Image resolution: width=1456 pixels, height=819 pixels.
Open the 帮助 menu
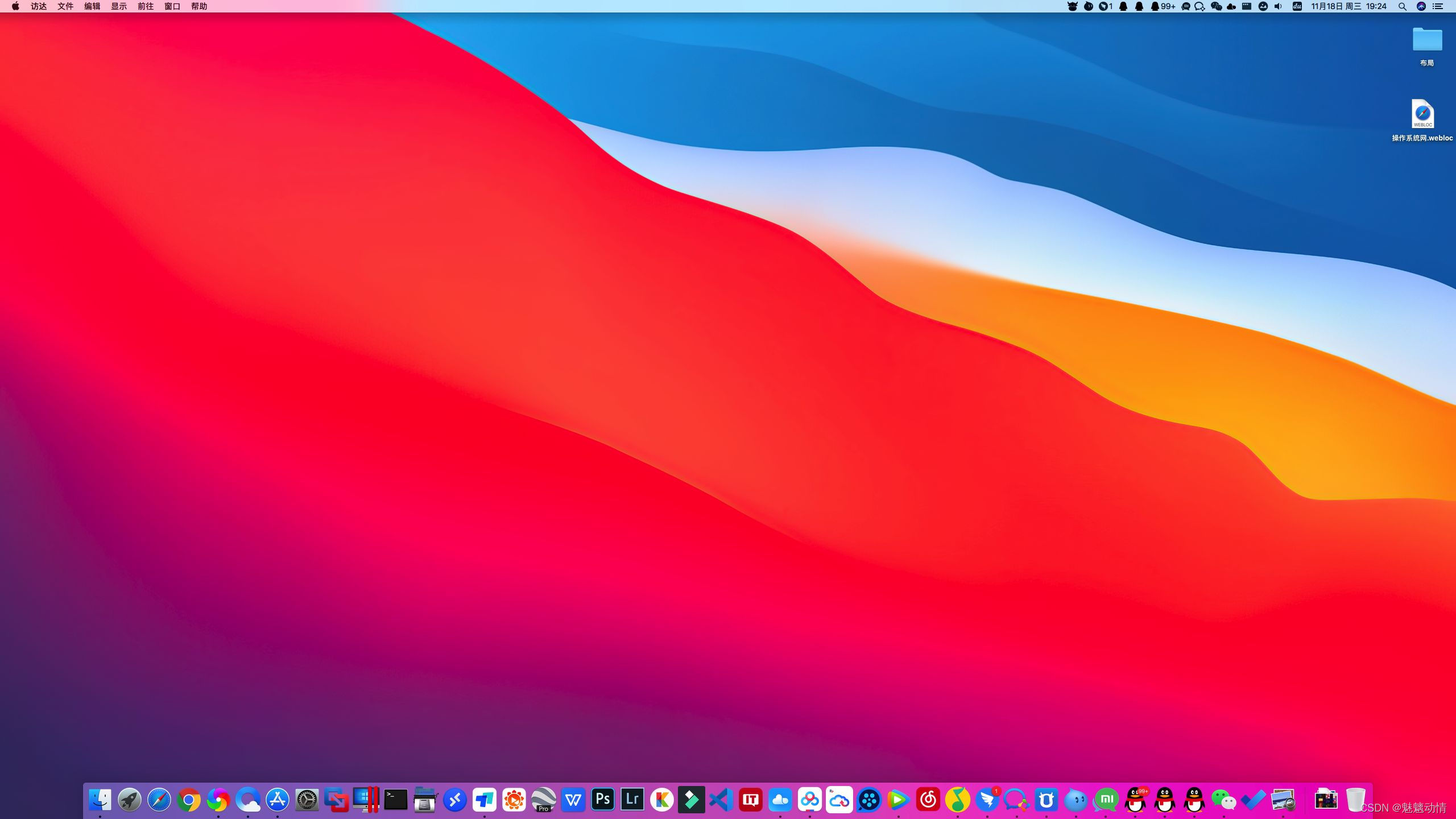199,6
